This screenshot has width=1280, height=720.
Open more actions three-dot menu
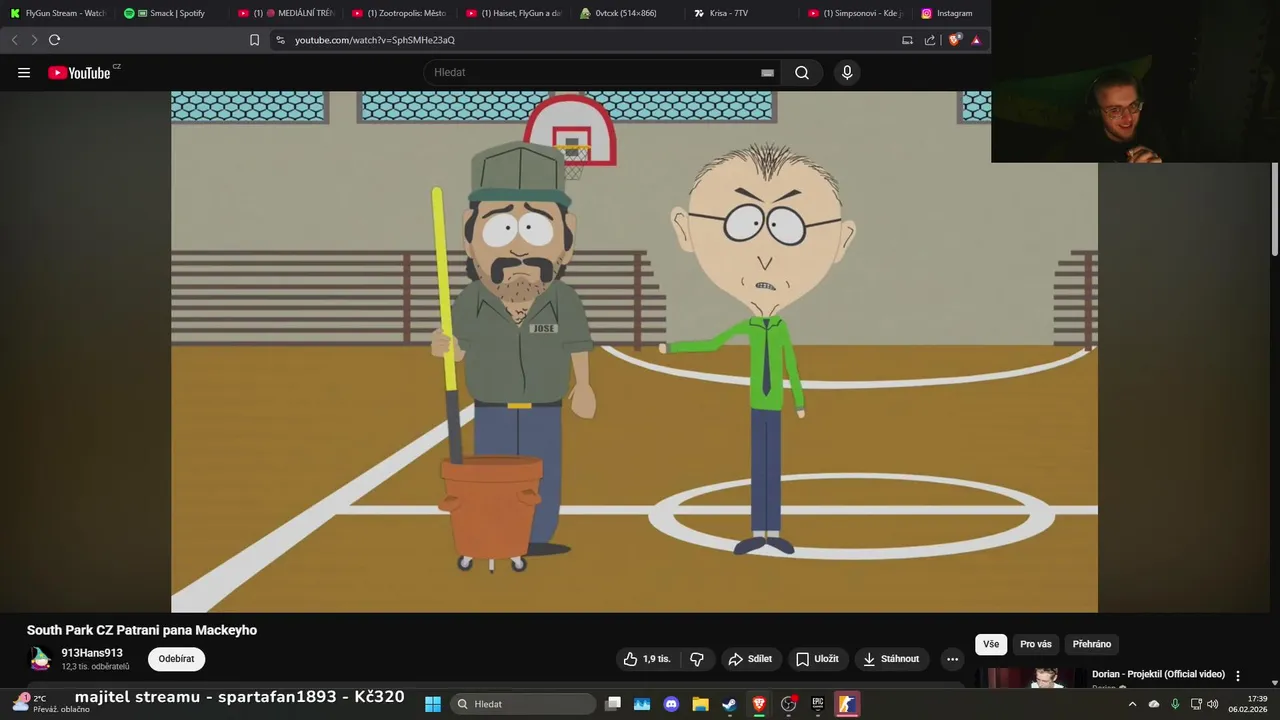pyautogui.click(x=952, y=659)
